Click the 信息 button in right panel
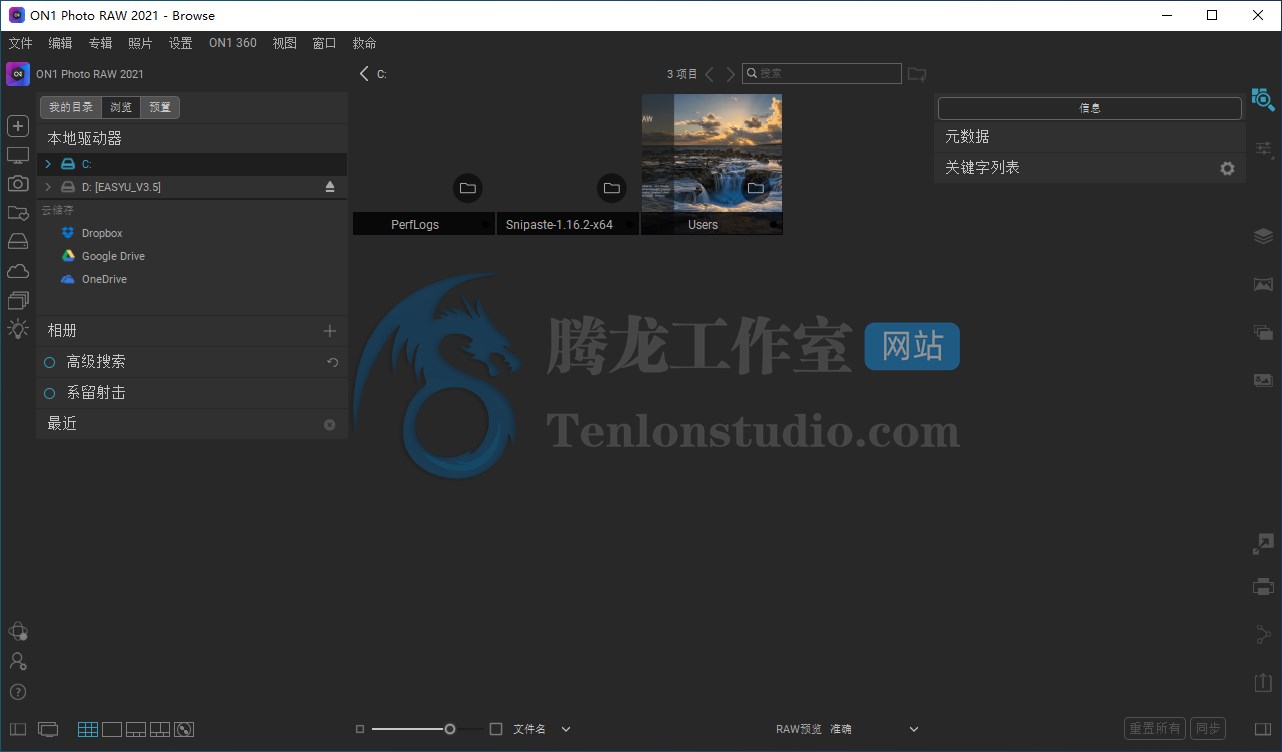 click(1090, 108)
